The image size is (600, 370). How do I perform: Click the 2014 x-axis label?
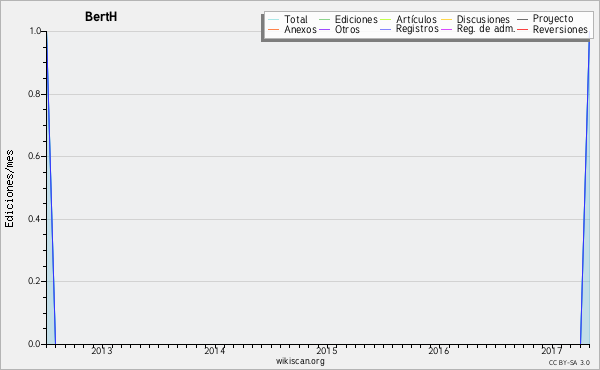tap(214, 350)
